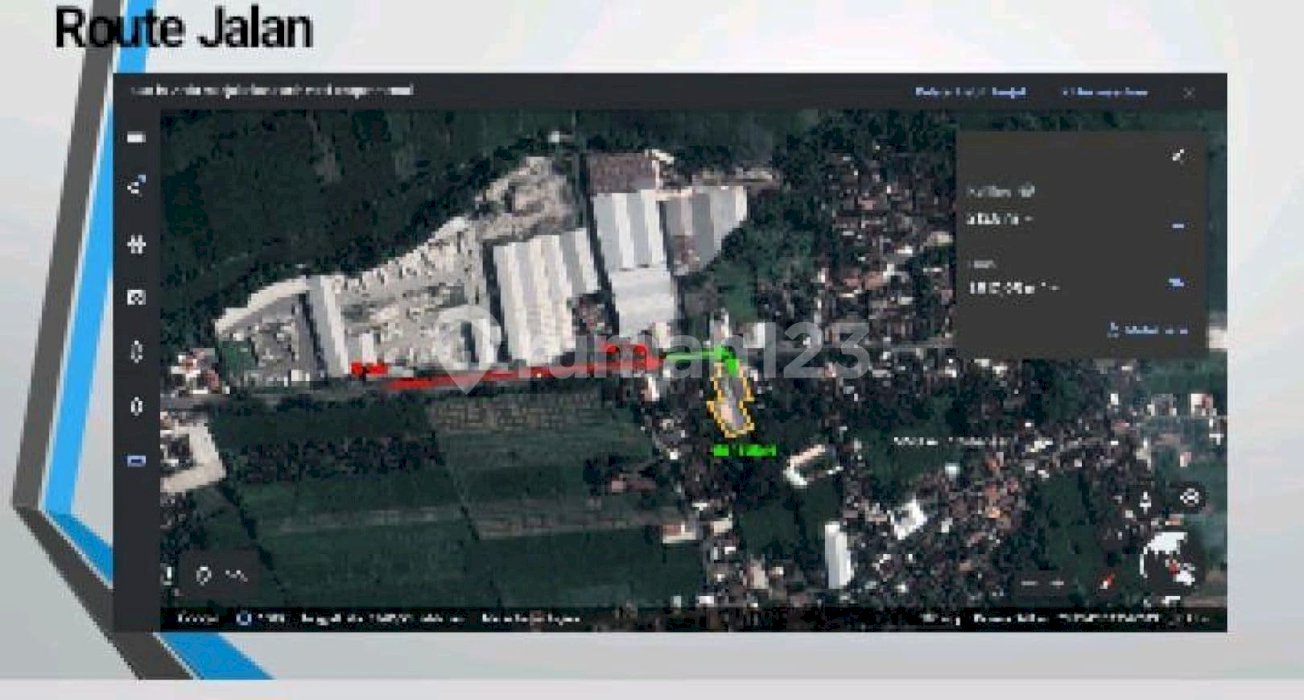Image resolution: width=1304 pixels, height=700 pixels.
Task: Select the draw line or shape tool
Action: (x=238, y=575)
